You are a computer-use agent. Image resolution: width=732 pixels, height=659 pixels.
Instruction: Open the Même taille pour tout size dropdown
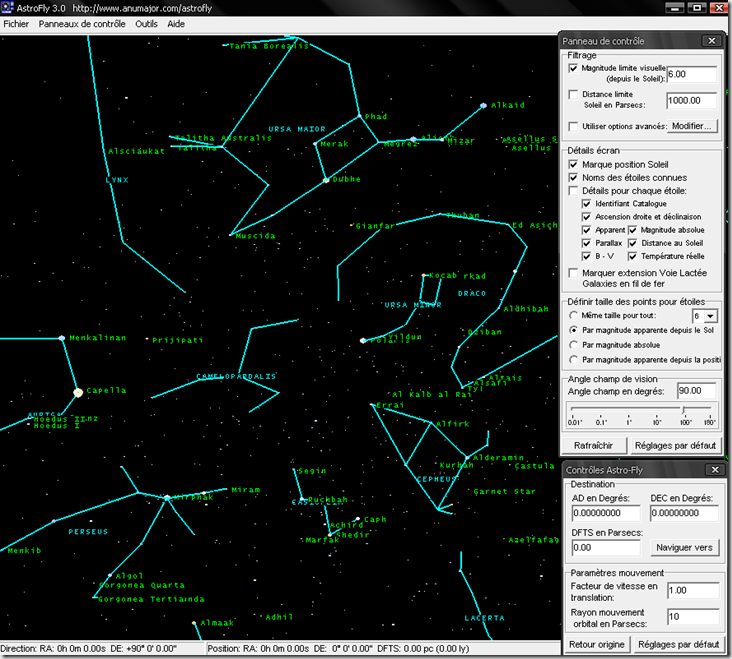[x=710, y=316]
